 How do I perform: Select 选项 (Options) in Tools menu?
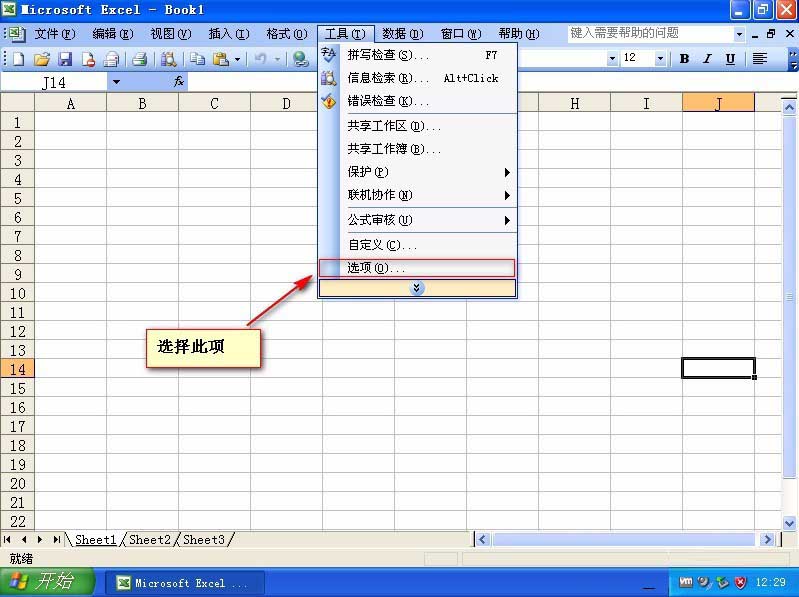click(x=417, y=268)
